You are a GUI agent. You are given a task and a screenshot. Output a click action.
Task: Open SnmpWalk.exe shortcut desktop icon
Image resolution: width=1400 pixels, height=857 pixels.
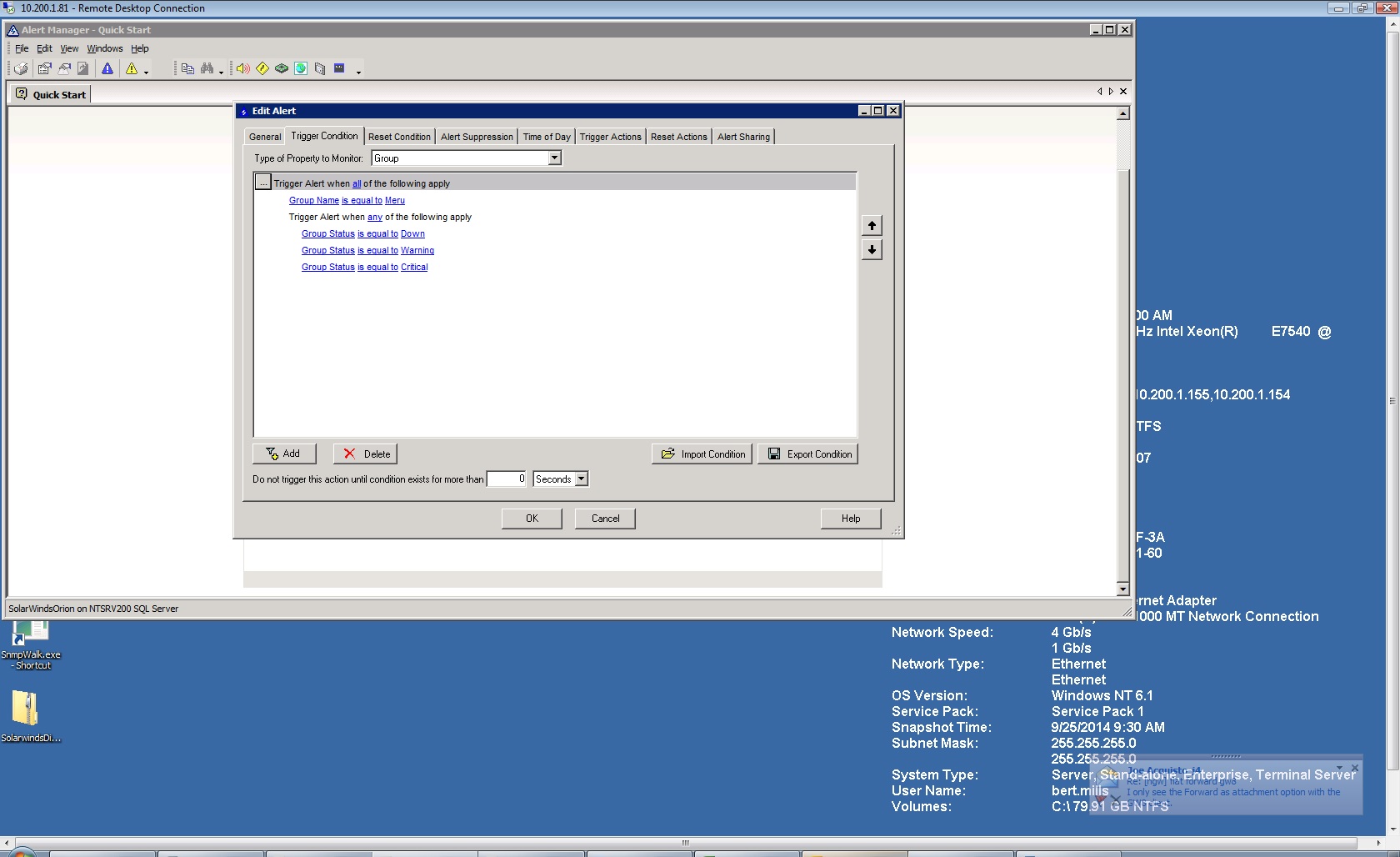(31, 644)
